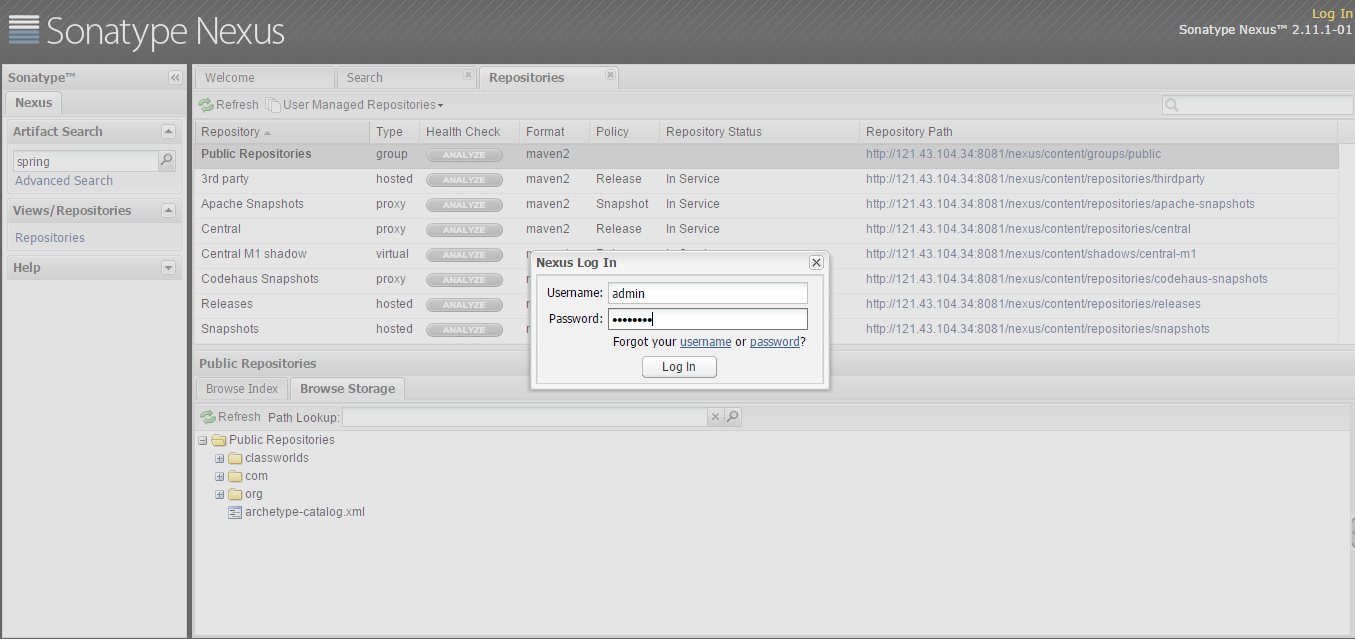Screen dimensions: 1355x639
Task: Expand the Help section
Action: pos(168,267)
